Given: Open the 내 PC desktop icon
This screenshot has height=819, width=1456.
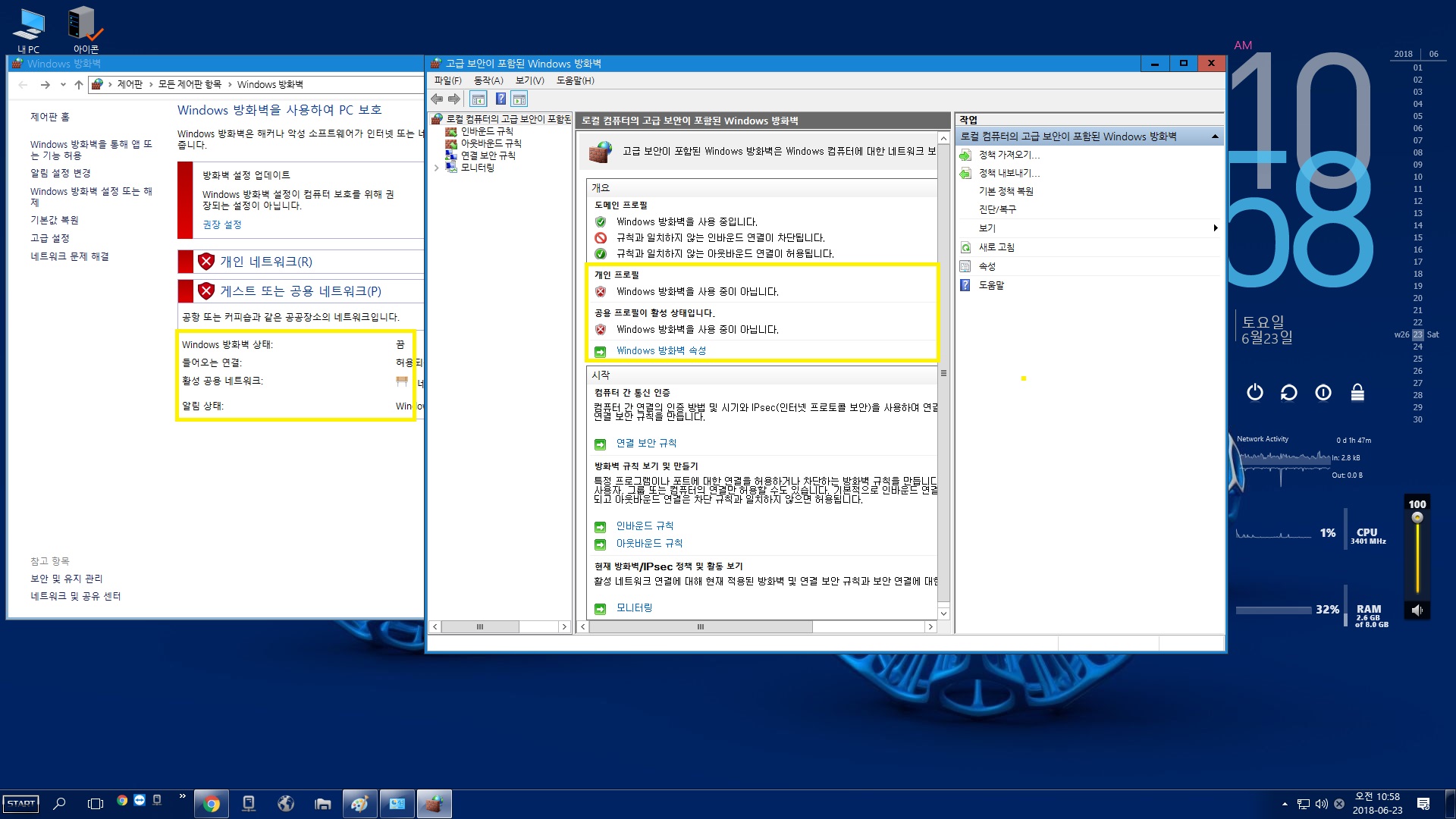Looking at the screenshot, I should pyautogui.click(x=29, y=30).
